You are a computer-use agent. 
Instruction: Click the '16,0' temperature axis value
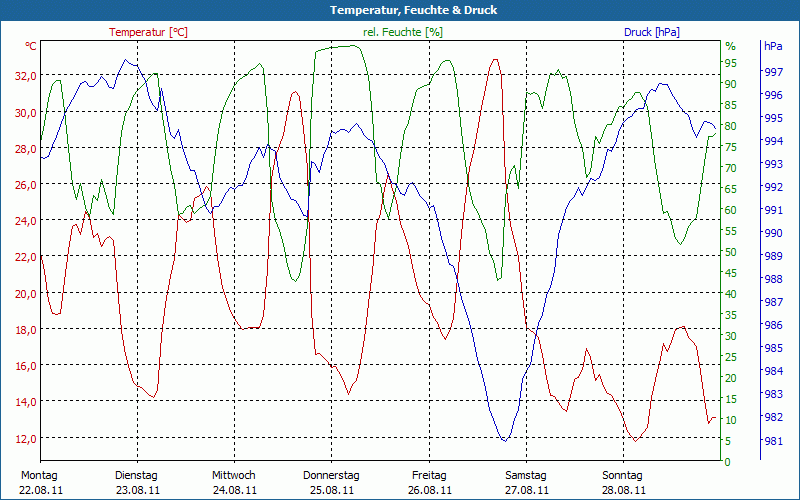(26, 366)
